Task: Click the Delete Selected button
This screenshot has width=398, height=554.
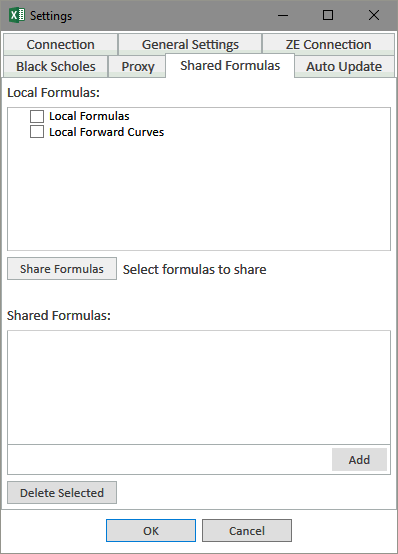Action: 62,493
